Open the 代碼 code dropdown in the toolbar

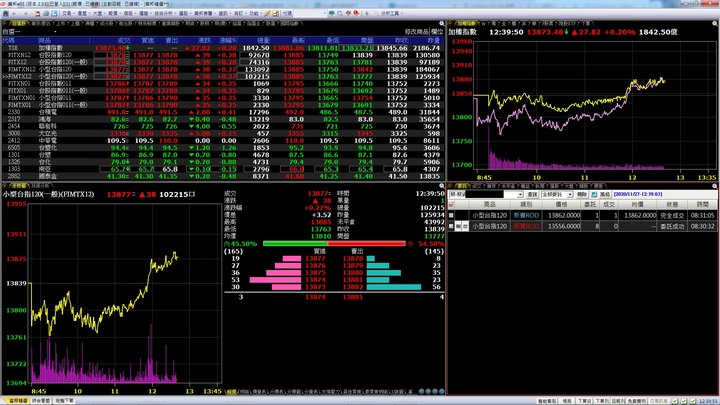pos(325,13)
